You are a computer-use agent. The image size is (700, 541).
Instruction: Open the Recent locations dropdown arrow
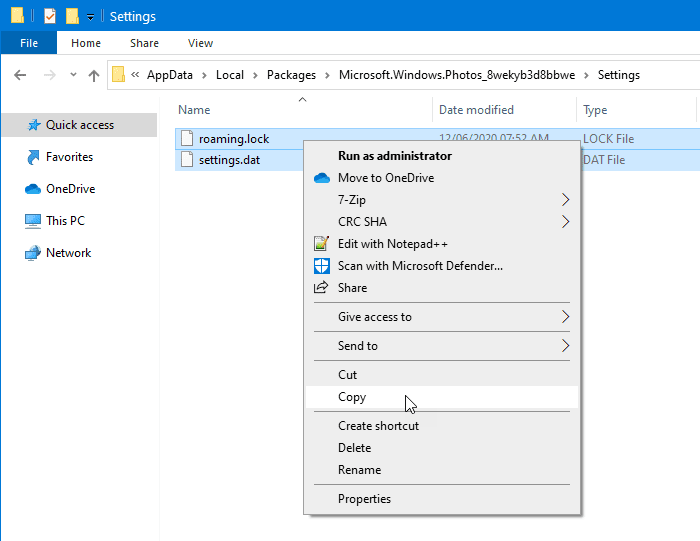(73, 75)
